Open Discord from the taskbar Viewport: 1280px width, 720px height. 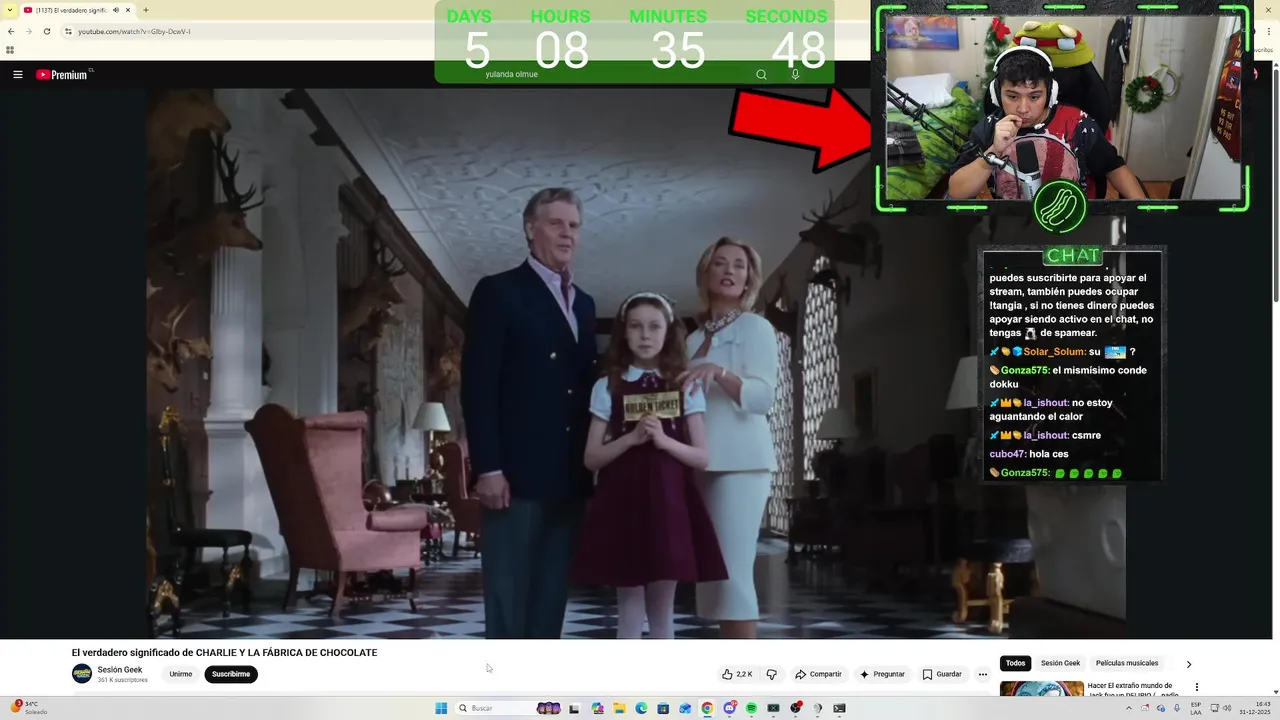[729, 708]
